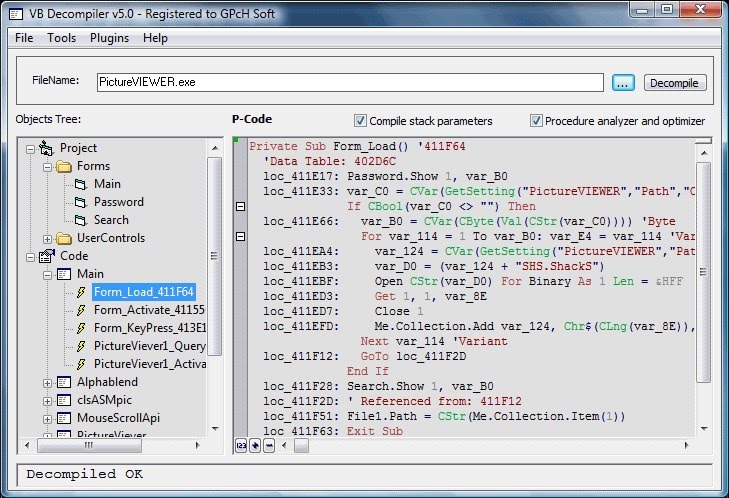
Task: Click the MouseScrollApi module icon
Action: pyautogui.click(x=65, y=418)
